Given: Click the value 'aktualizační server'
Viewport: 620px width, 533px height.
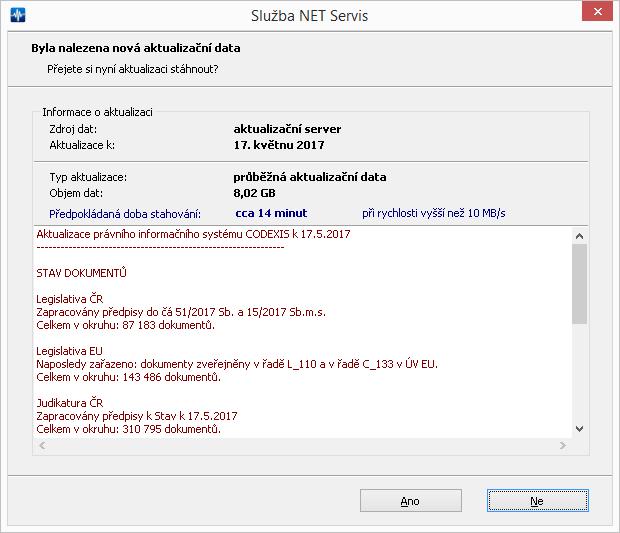Looking at the screenshot, I should 287,129.
